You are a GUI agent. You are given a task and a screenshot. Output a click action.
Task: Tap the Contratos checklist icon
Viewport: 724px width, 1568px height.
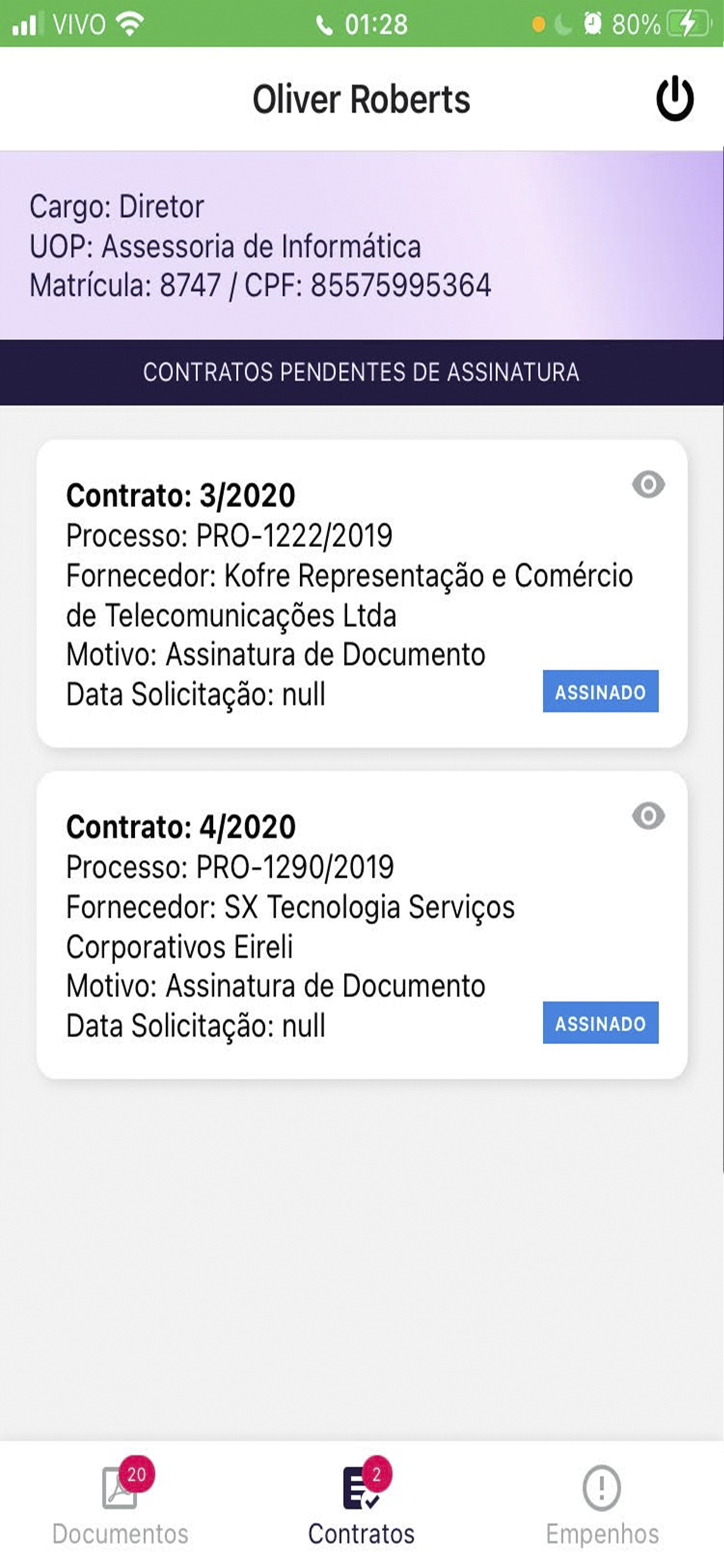[x=360, y=1489]
